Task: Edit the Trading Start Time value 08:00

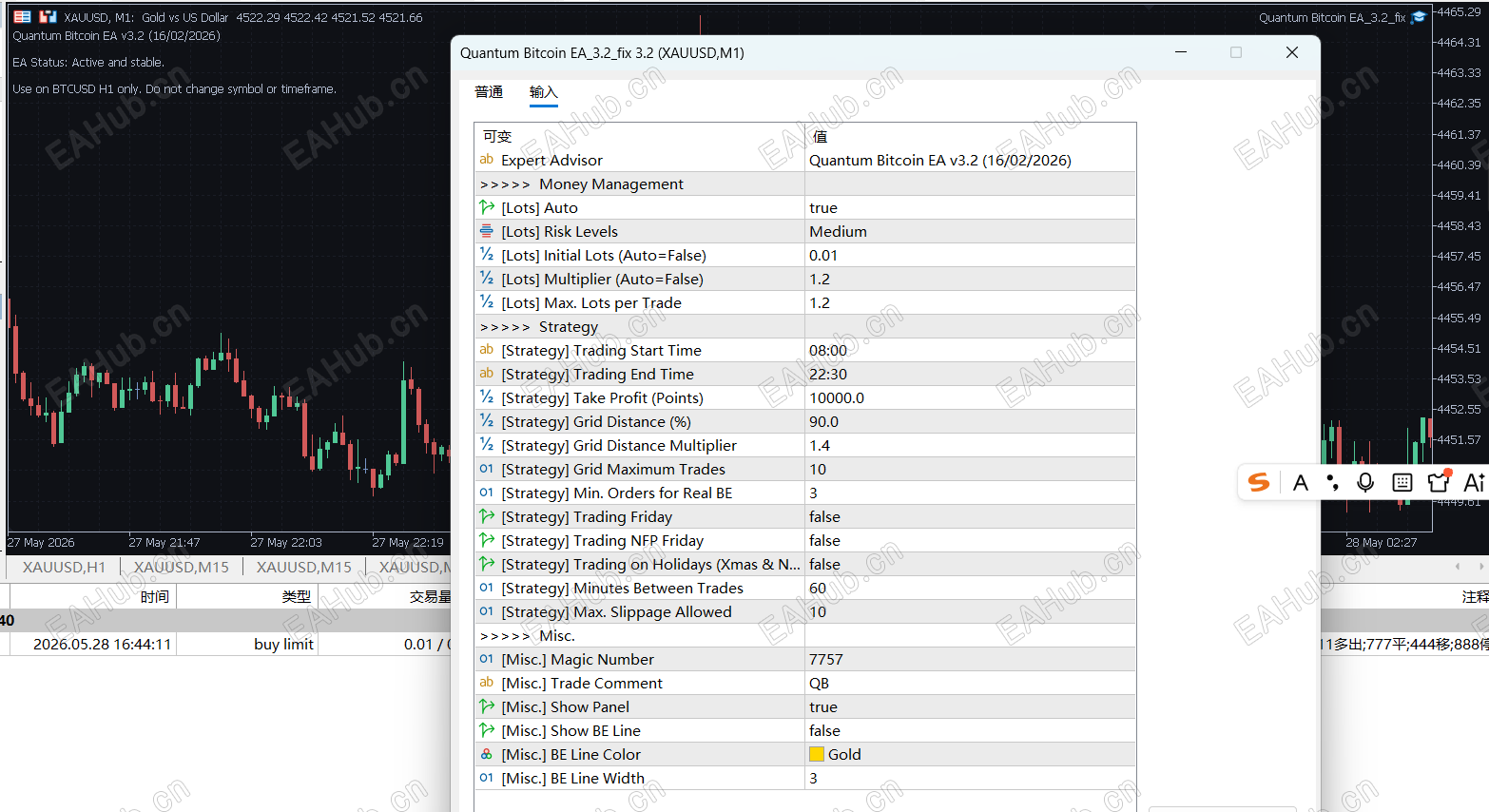Action: [x=970, y=350]
